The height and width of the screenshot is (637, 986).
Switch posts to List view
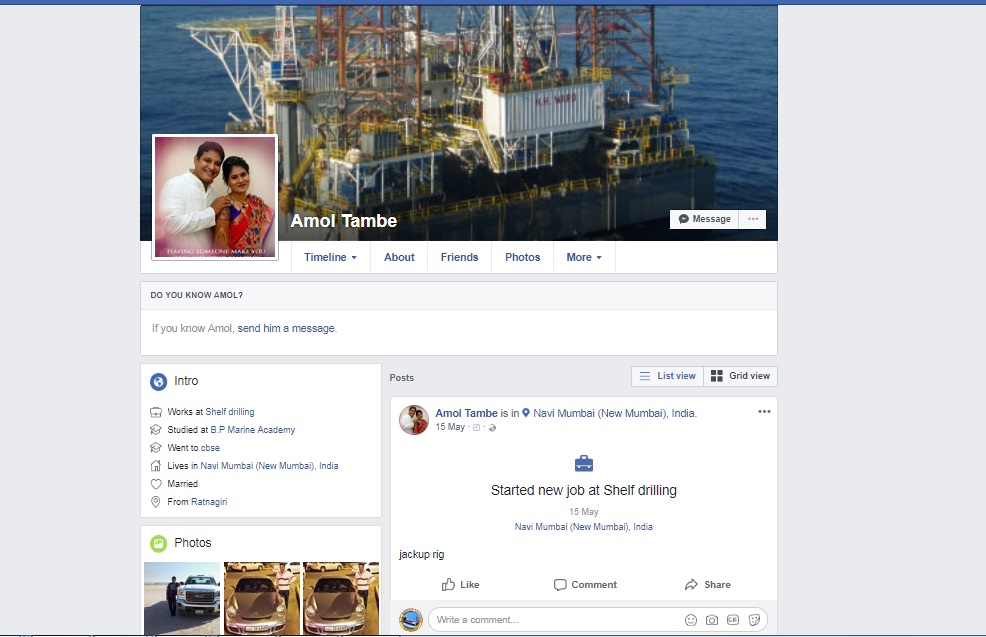(667, 376)
